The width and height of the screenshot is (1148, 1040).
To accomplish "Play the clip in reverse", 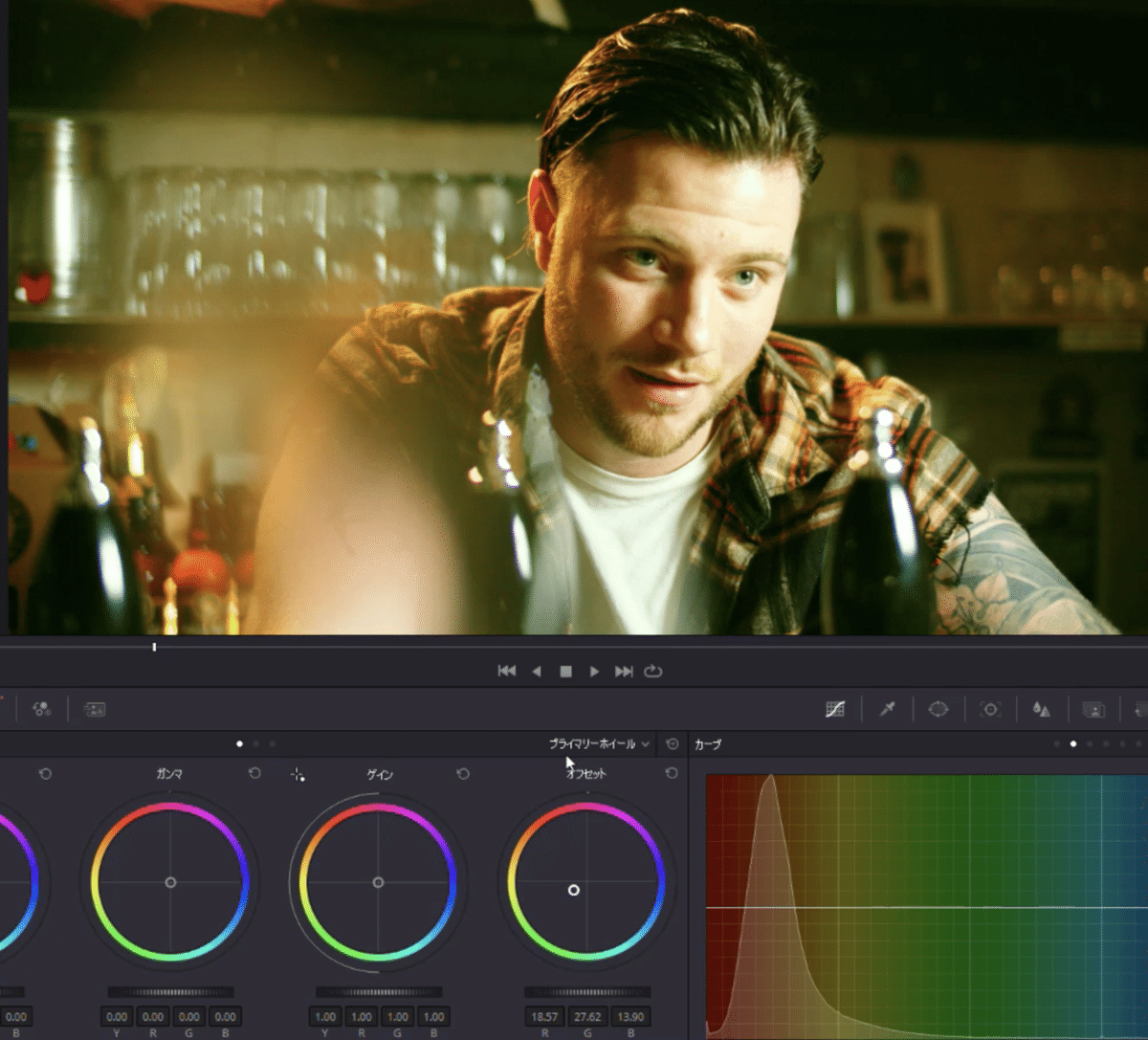I will (537, 672).
